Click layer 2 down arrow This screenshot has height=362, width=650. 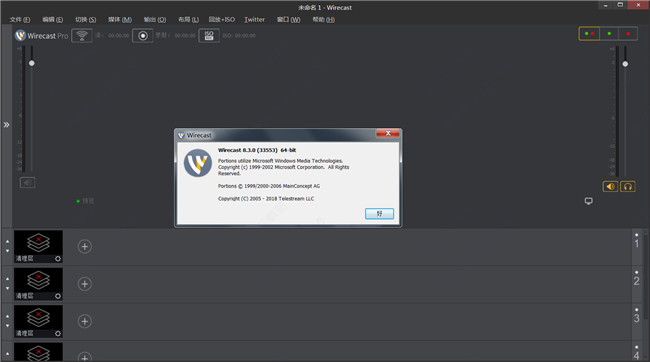tap(7, 288)
